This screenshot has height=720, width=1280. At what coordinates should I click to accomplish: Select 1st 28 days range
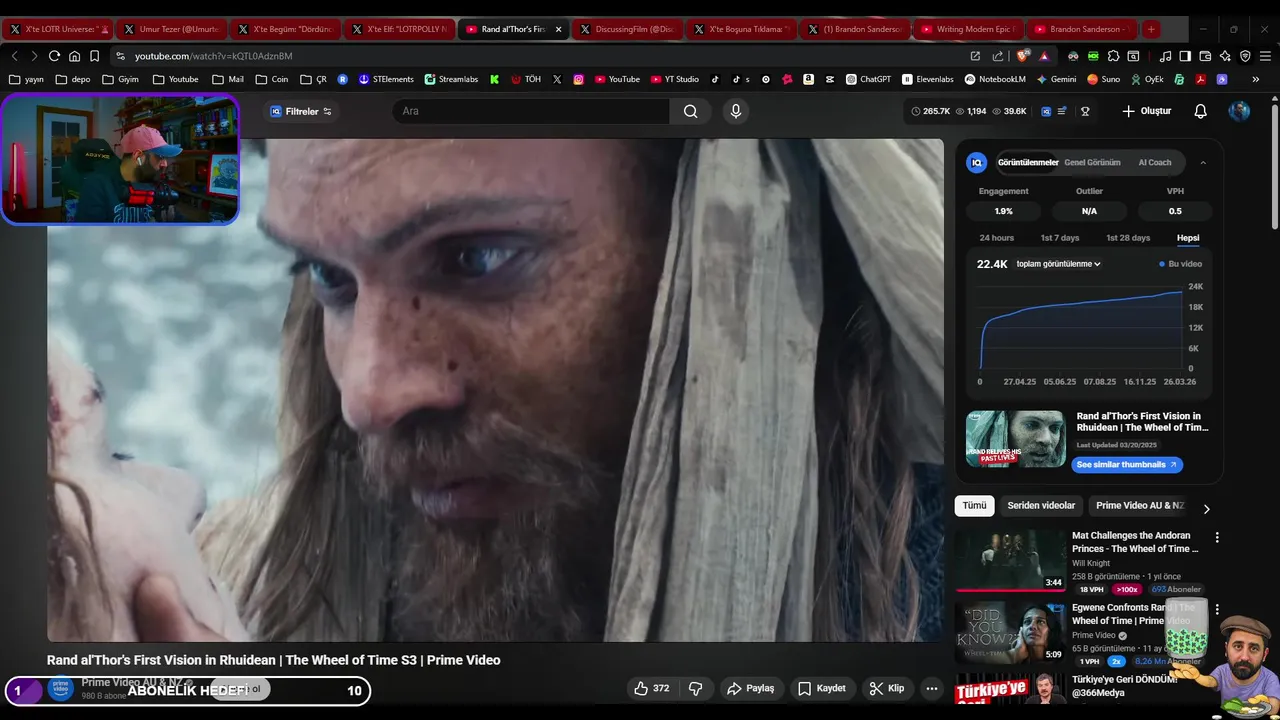[1128, 238]
